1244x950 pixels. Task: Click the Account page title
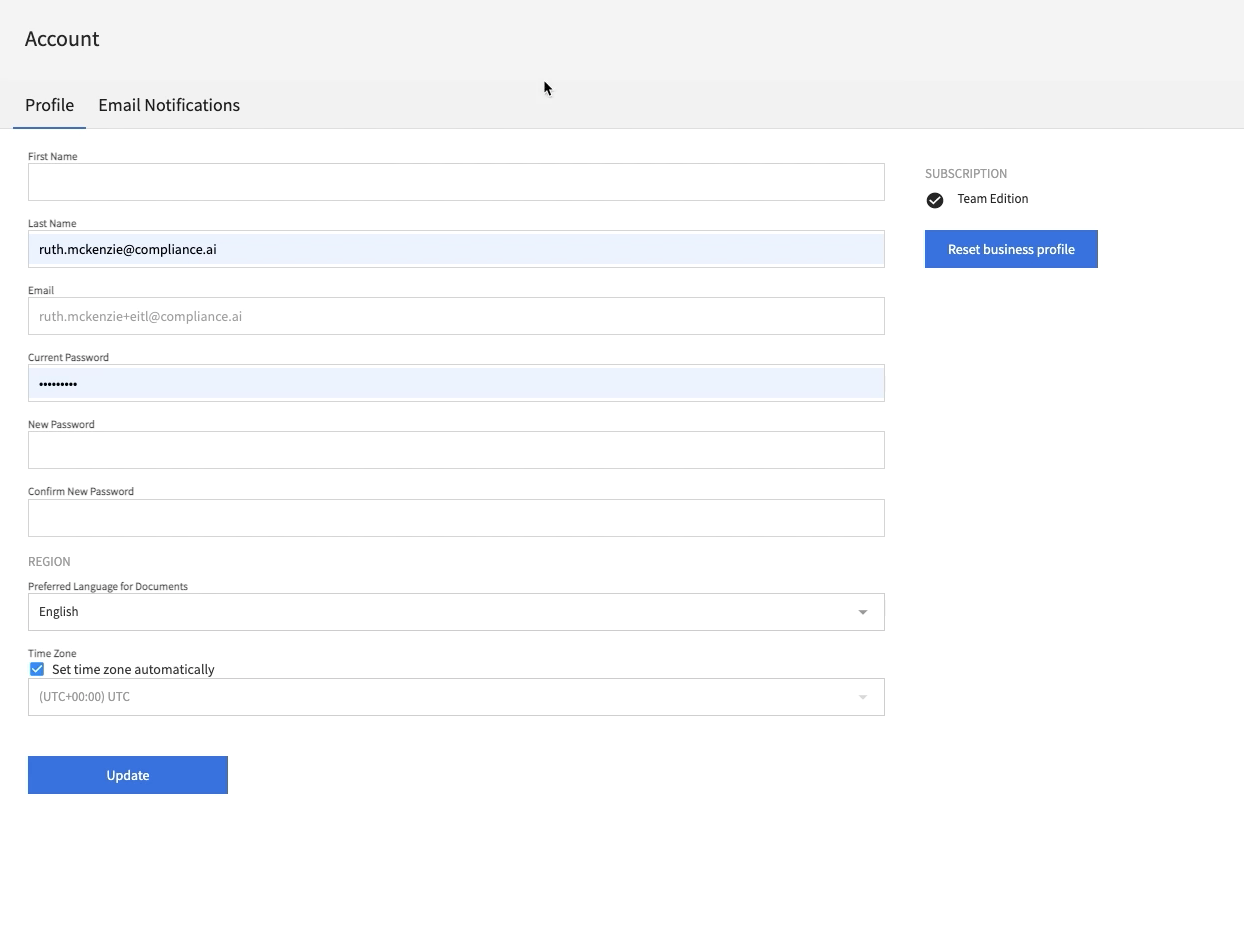tap(62, 39)
